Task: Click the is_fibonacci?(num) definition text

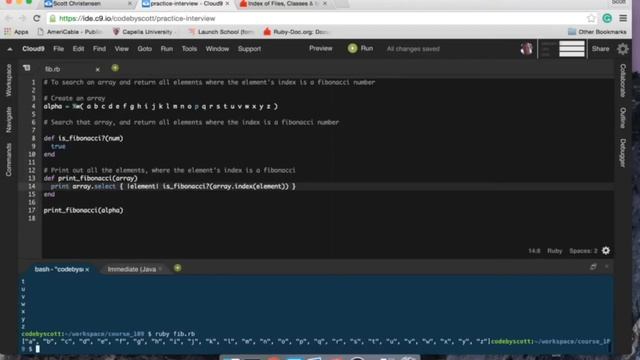Action: 91,138
